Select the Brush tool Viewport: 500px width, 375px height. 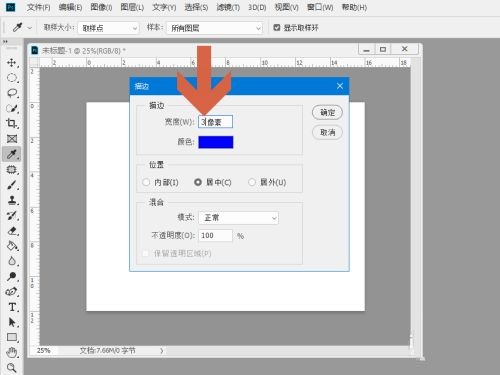[12, 185]
